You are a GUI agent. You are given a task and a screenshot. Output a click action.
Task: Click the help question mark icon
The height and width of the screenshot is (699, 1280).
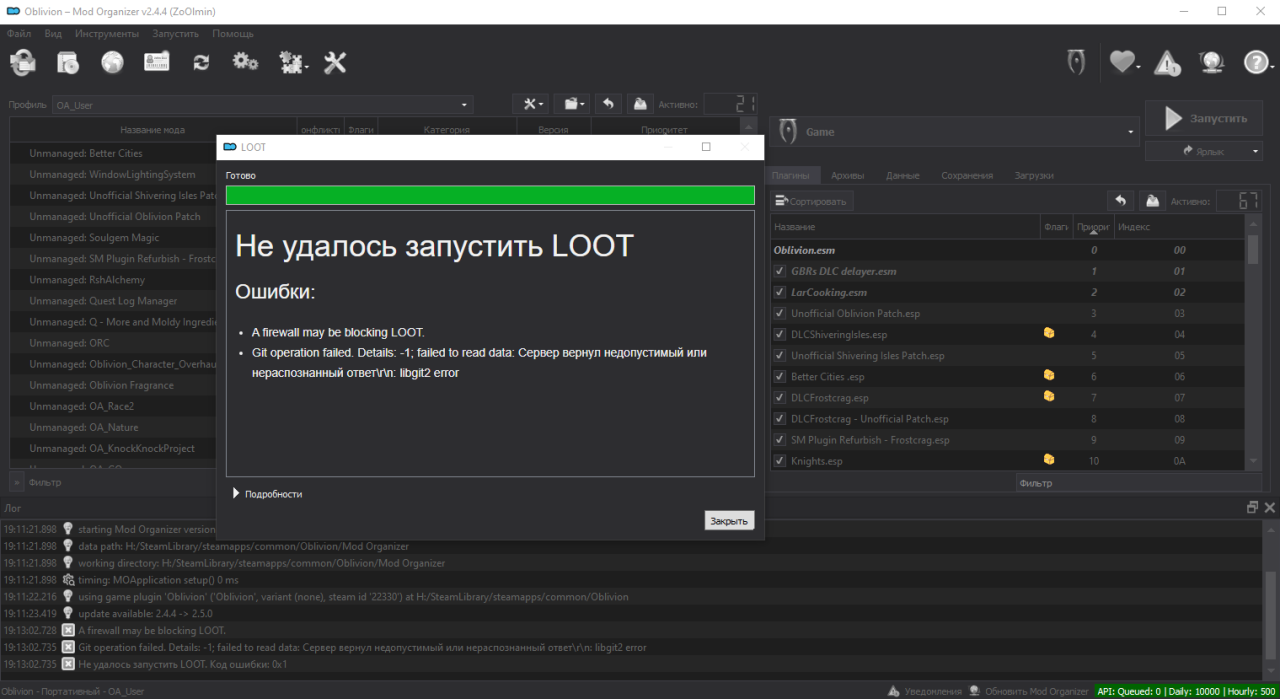[x=1256, y=63]
